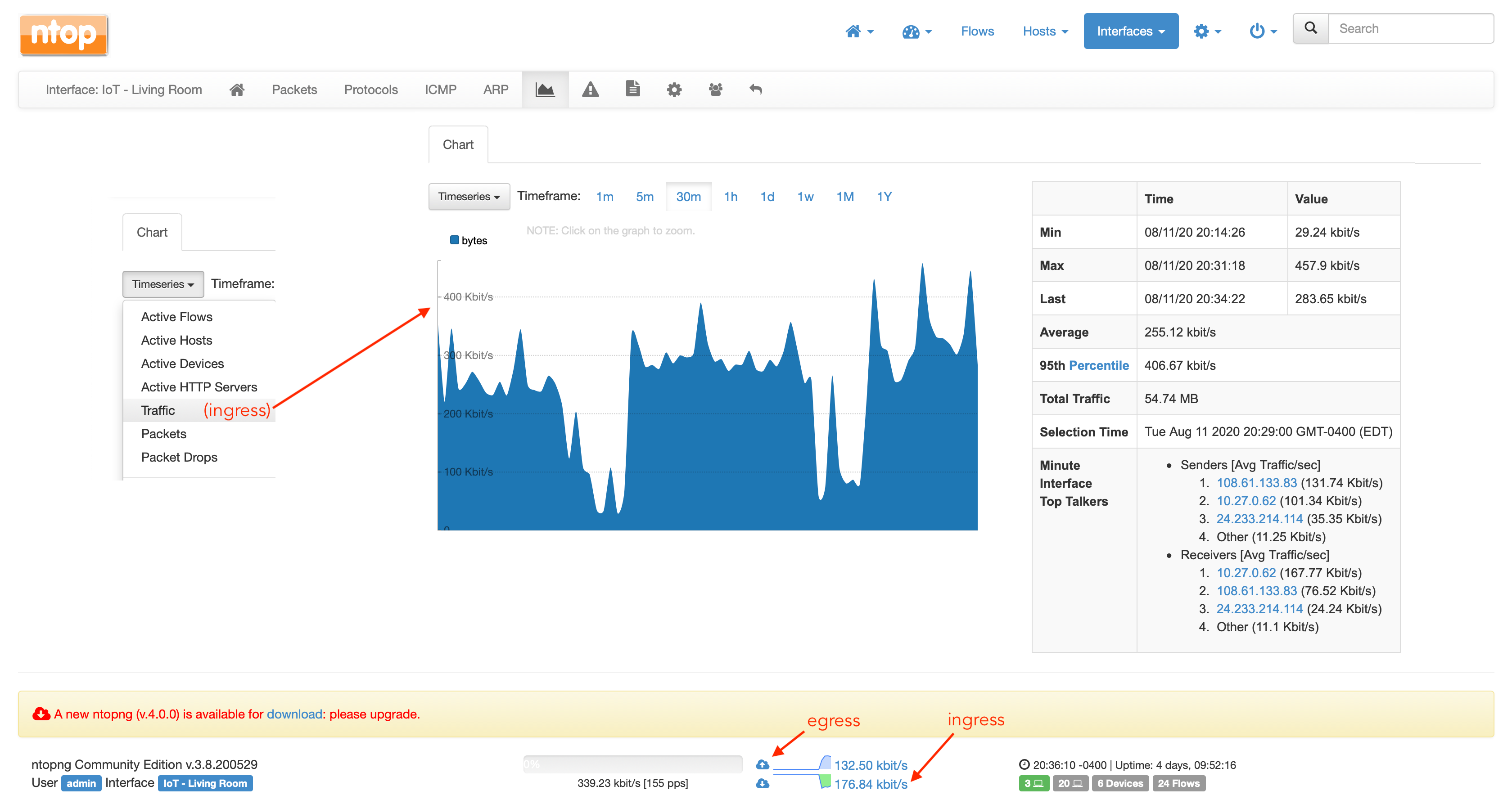This screenshot has width=1512, height=795.
Task: Click the interface home icon beside Packets
Action: pyautogui.click(x=236, y=90)
